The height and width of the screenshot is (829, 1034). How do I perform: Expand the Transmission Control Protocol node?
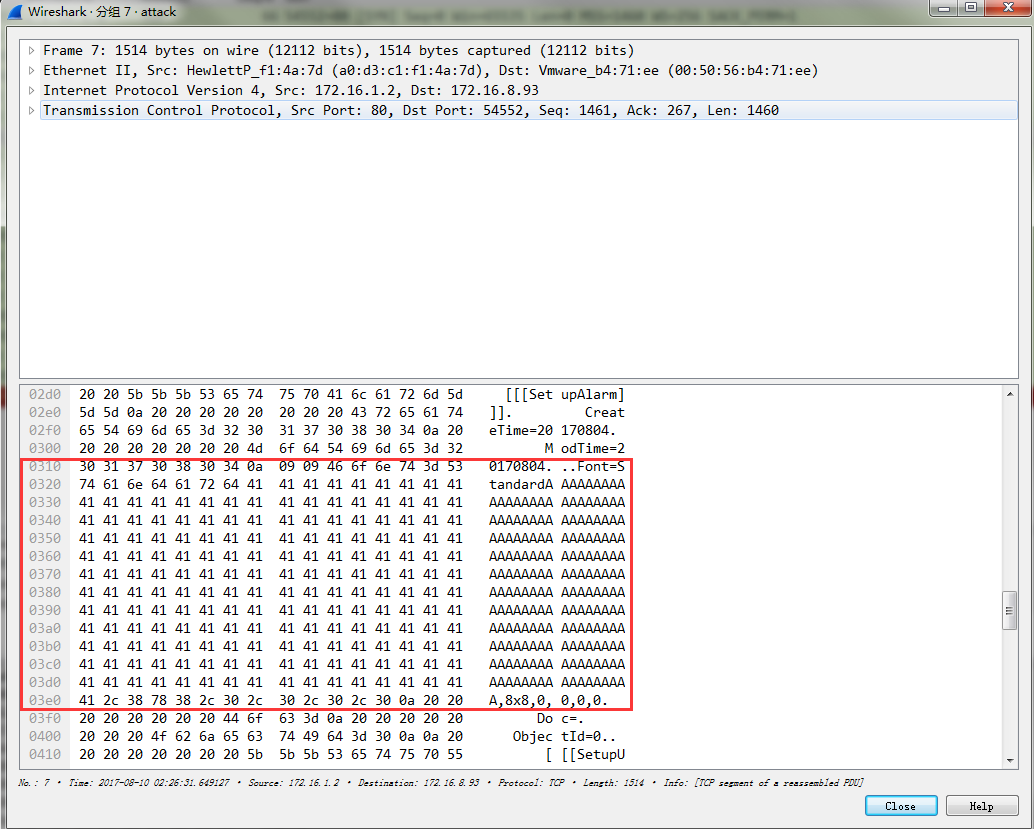33,111
